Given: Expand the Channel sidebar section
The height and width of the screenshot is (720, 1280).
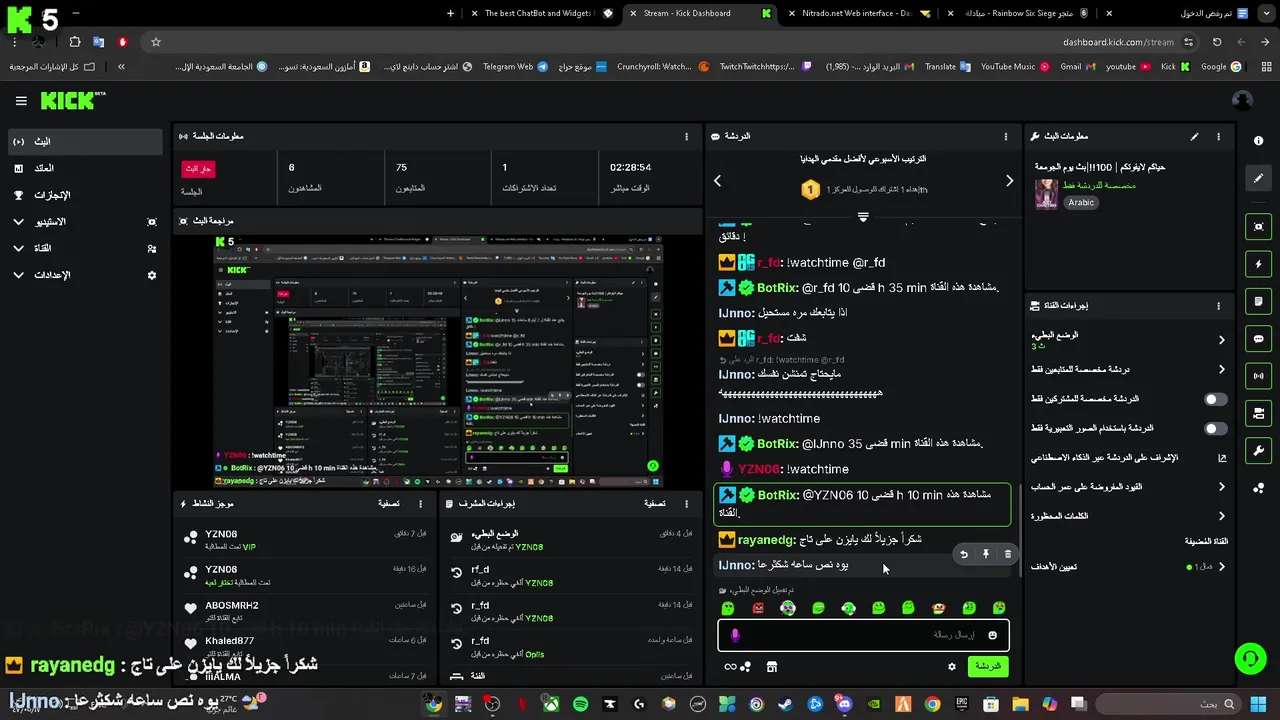Looking at the screenshot, I should tap(85, 248).
